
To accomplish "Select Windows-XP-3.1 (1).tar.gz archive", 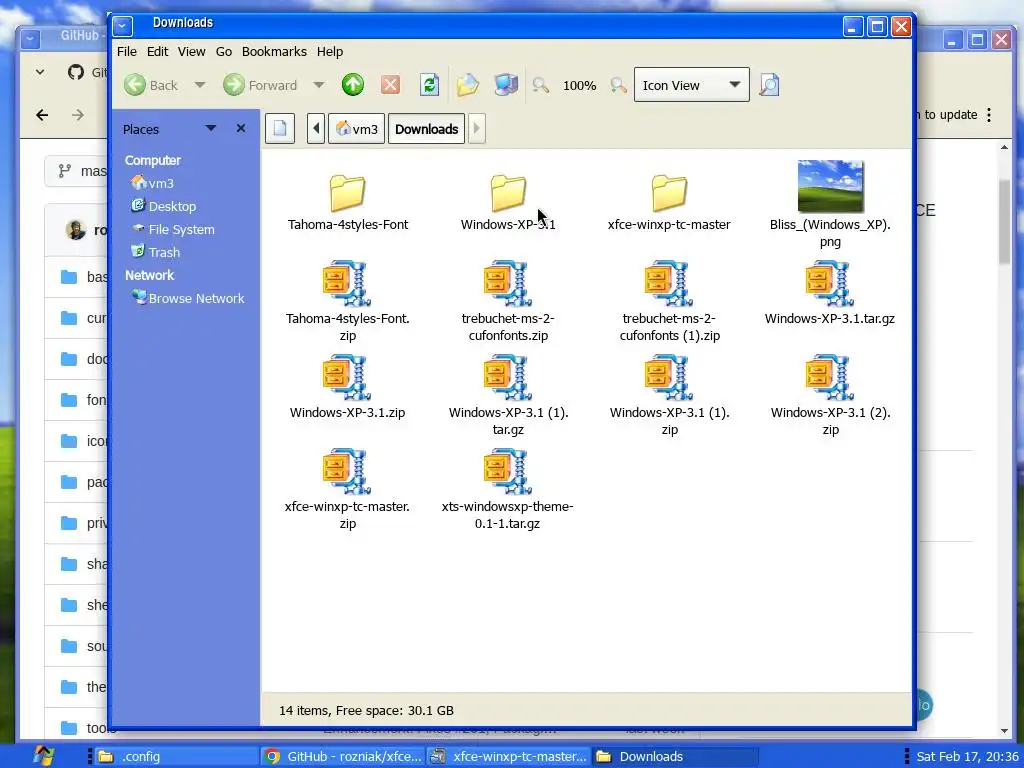I will coord(508,396).
